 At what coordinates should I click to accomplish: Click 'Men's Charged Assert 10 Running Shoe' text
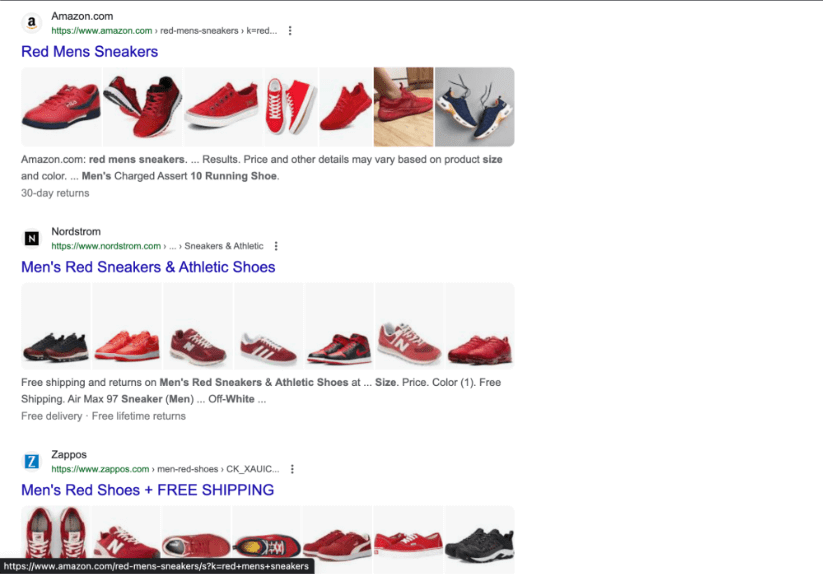[180, 176]
